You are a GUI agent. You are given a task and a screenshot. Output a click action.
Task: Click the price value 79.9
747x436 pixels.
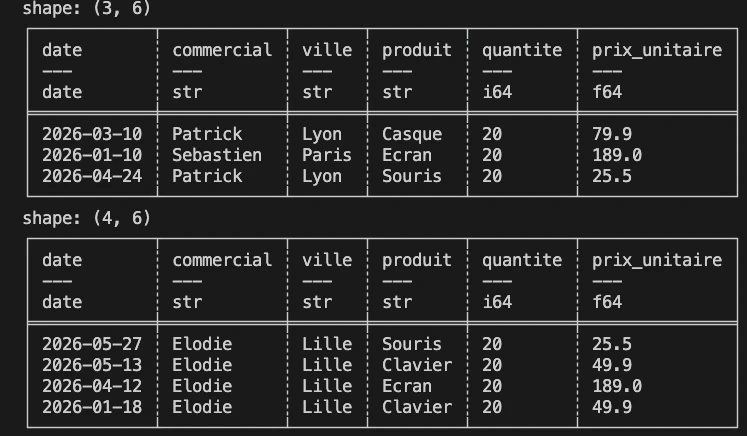[x=612, y=134]
